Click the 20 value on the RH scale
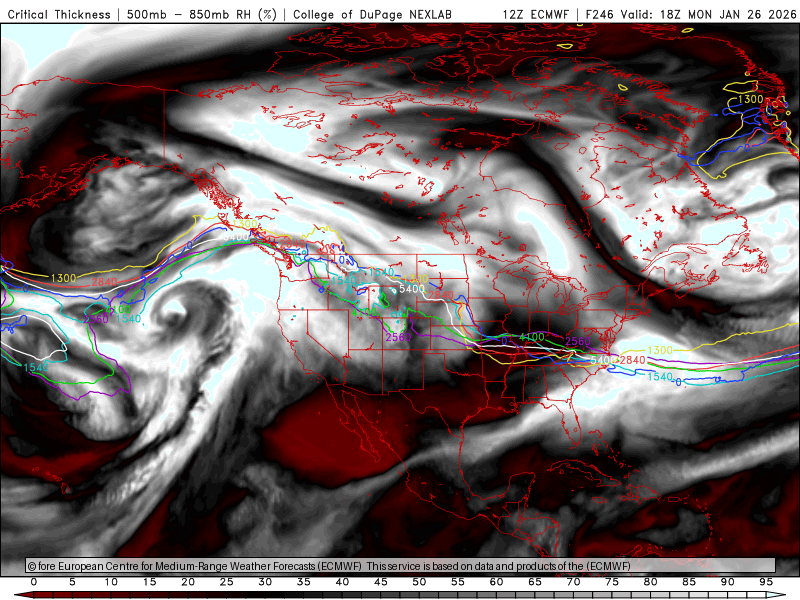 click(x=188, y=582)
